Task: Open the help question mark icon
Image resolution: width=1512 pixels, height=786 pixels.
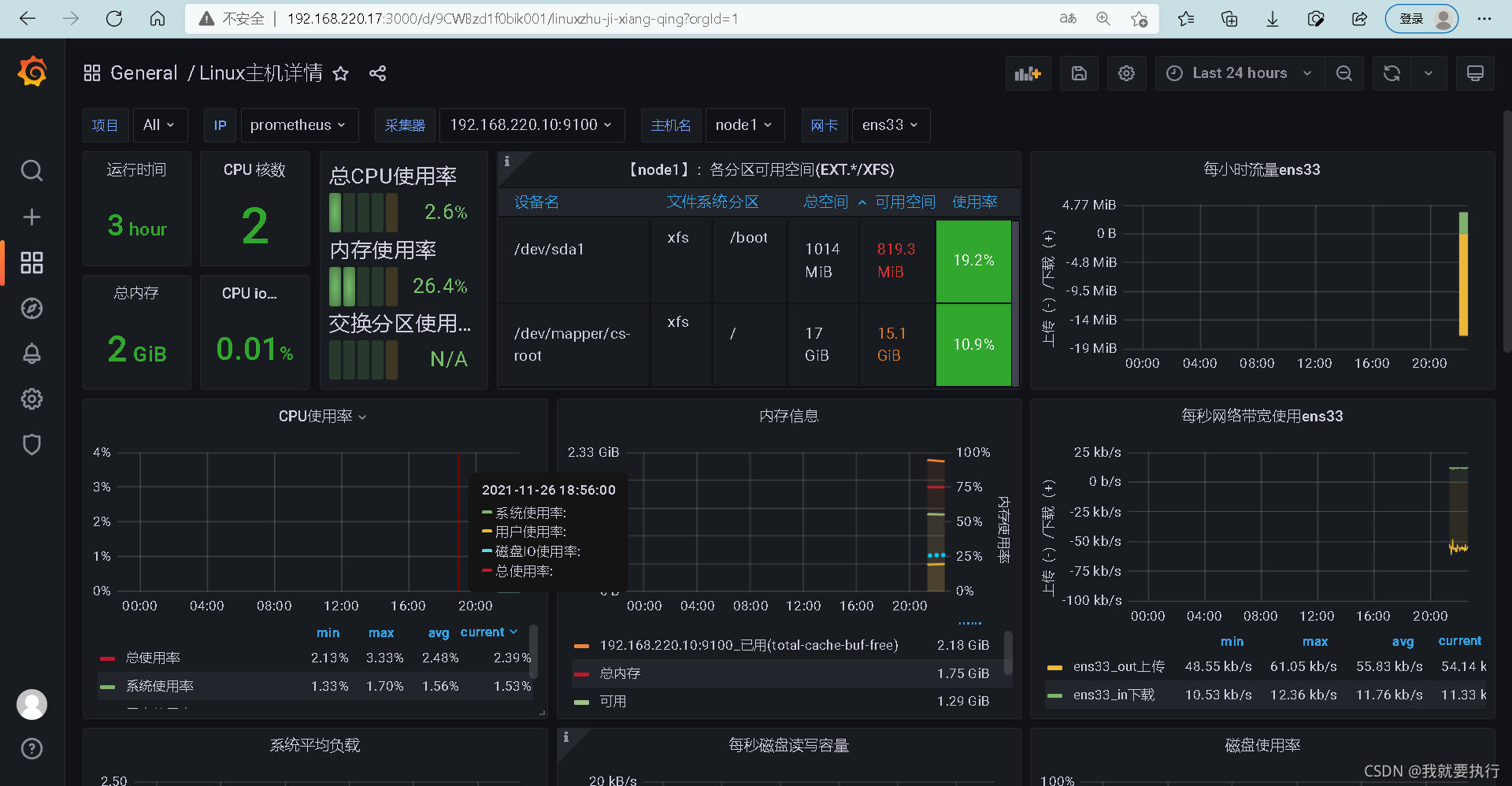Action: (31, 748)
